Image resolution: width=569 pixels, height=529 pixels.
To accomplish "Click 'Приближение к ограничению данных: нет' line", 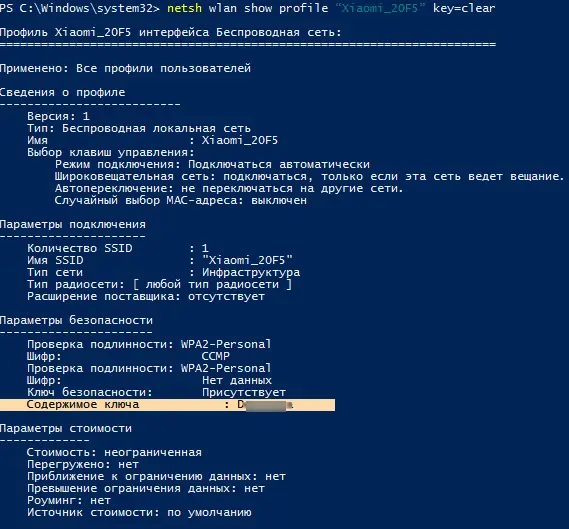I will 156,476.
